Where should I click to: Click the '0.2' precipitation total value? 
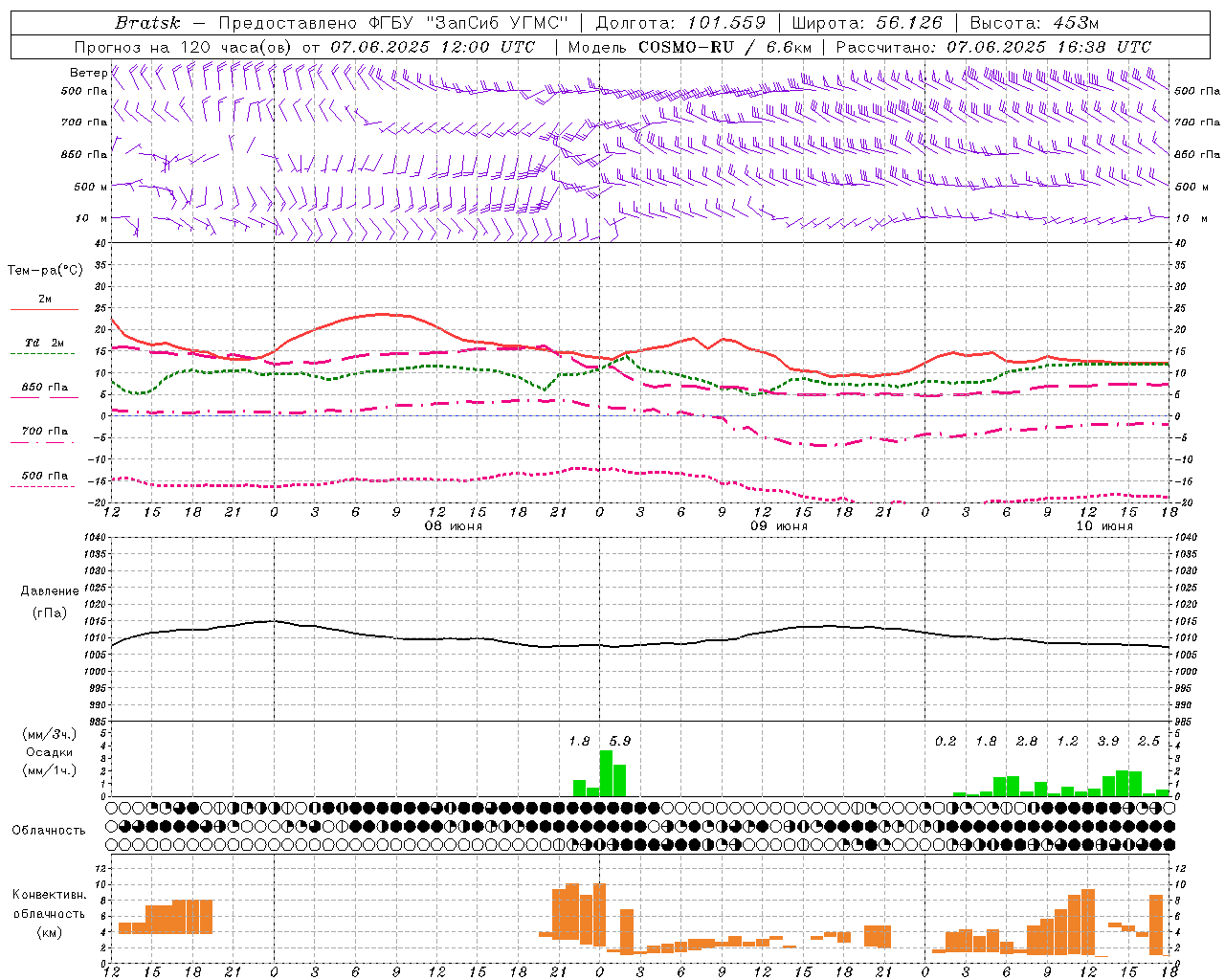[x=946, y=741]
